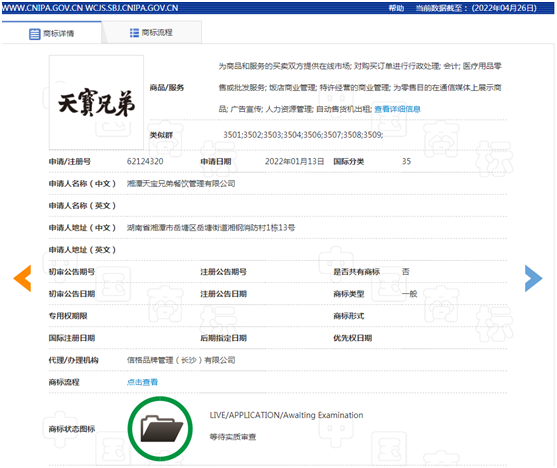The width and height of the screenshot is (557, 468).
Task: Click the blue next arrow
Action: coord(534,278)
